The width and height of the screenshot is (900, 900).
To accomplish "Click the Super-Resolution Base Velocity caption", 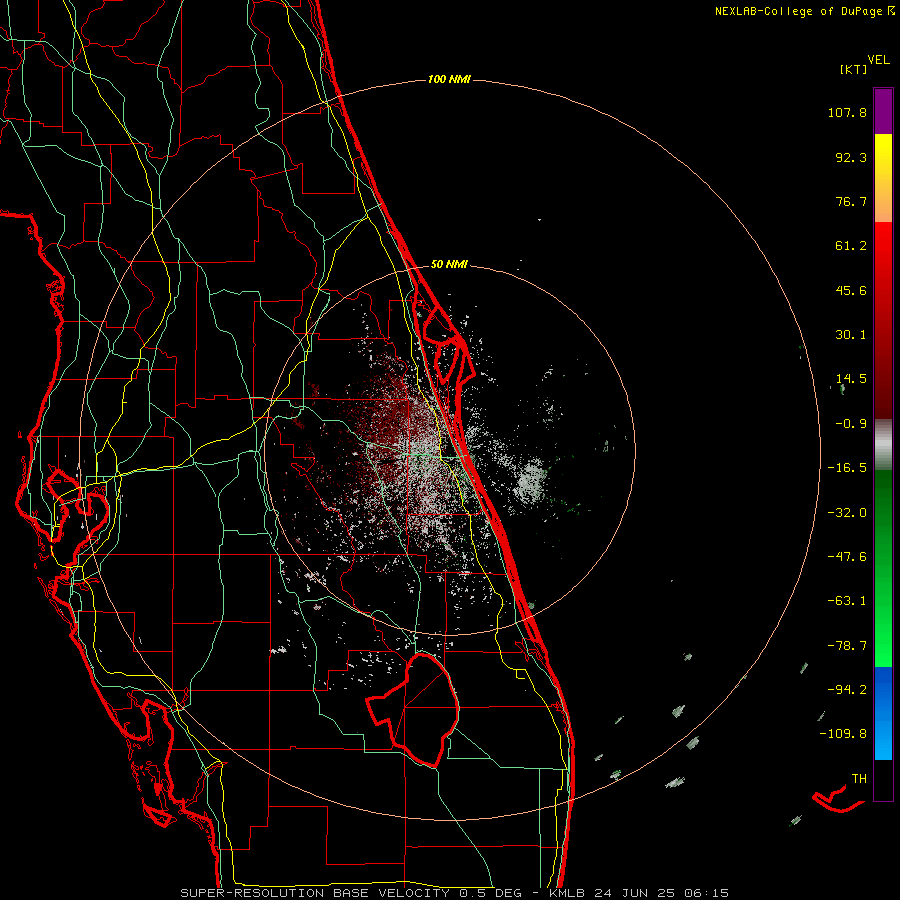I will pos(455,893).
